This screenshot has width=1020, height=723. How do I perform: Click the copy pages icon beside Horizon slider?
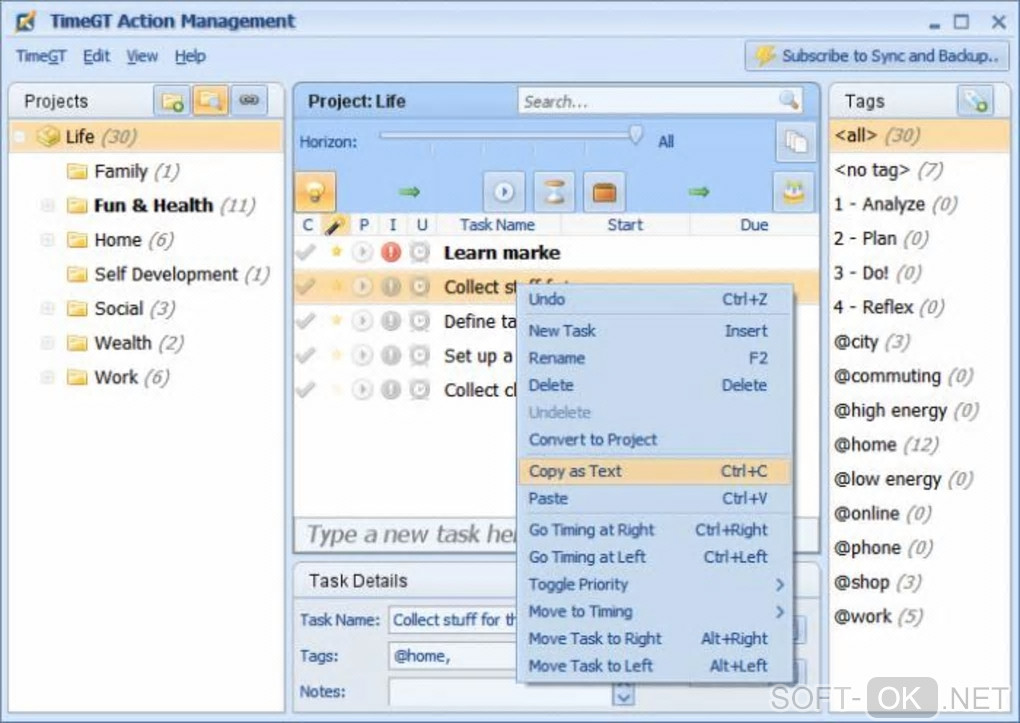pyautogui.click(x=796, y=141)
